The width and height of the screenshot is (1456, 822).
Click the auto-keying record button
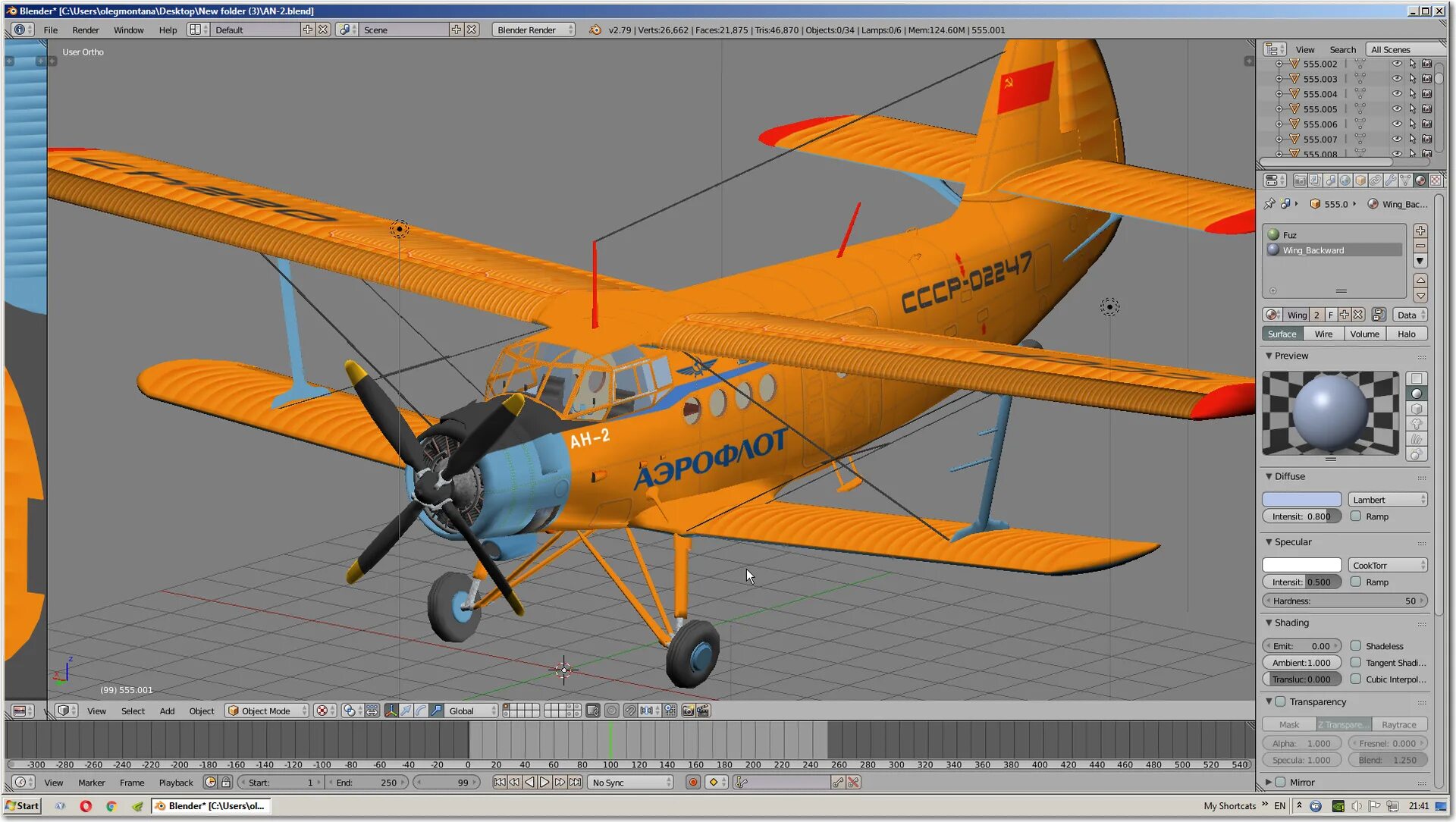(x=692, y=783)
